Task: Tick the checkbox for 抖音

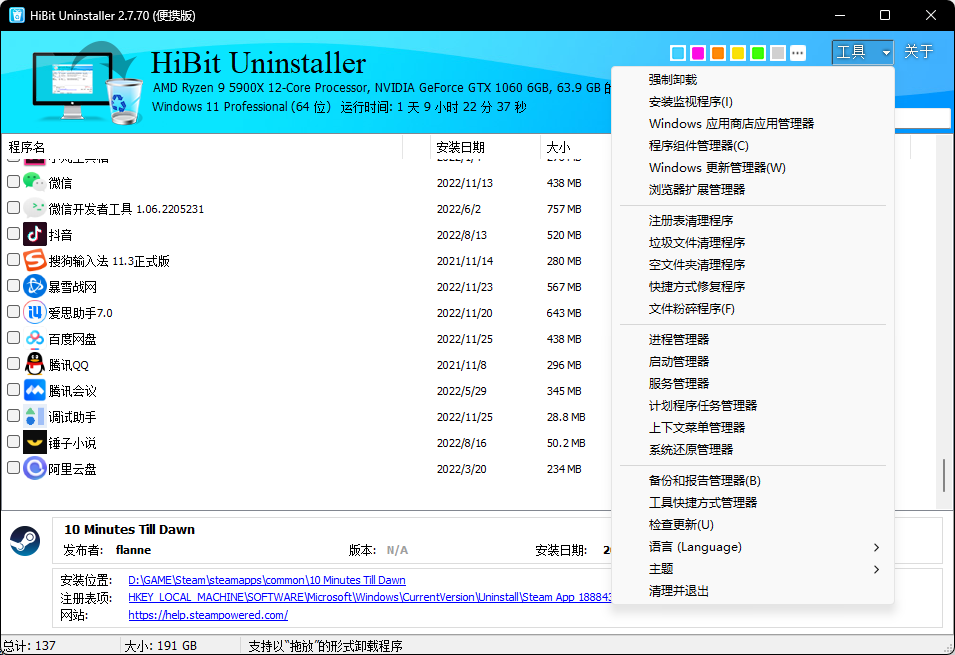Action: tap(13, 233)
